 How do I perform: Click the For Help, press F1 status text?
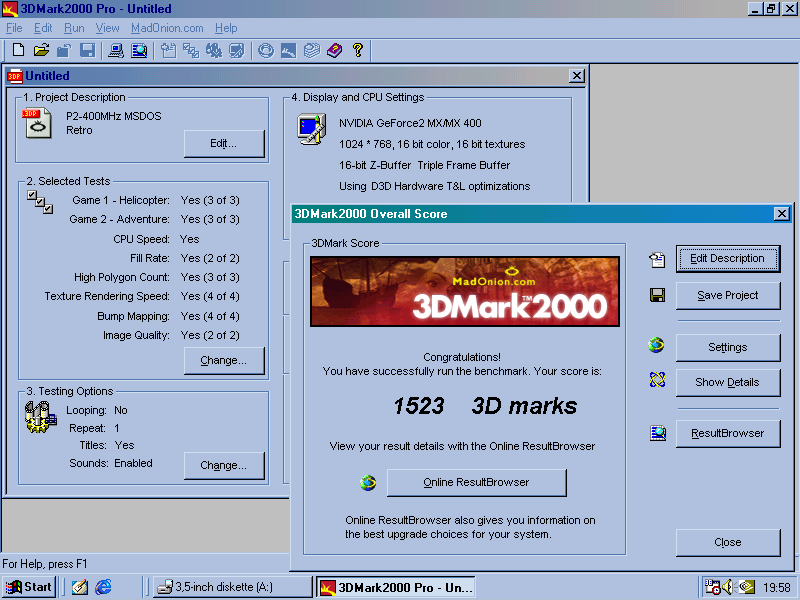(x=45, y=564)
